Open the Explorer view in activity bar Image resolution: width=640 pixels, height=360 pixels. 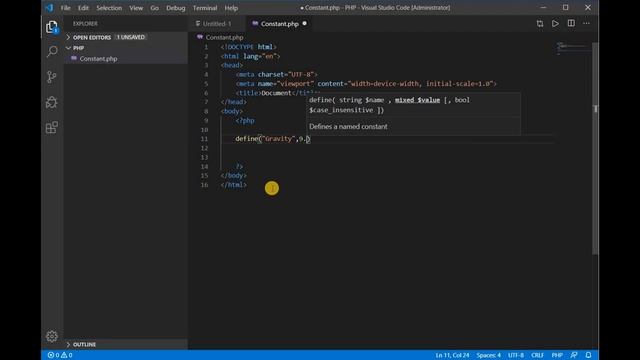tap(52, 27)
